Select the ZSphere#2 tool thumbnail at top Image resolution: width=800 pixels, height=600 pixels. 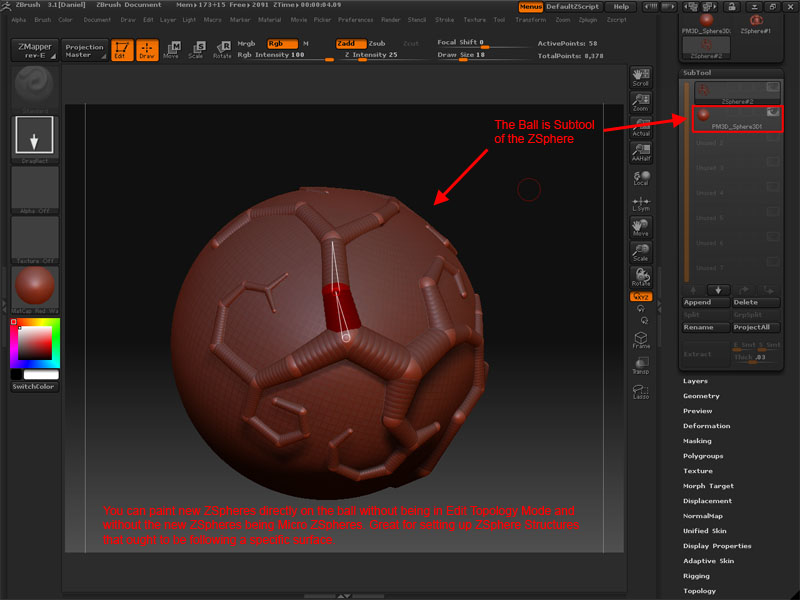tap(706, 48)
